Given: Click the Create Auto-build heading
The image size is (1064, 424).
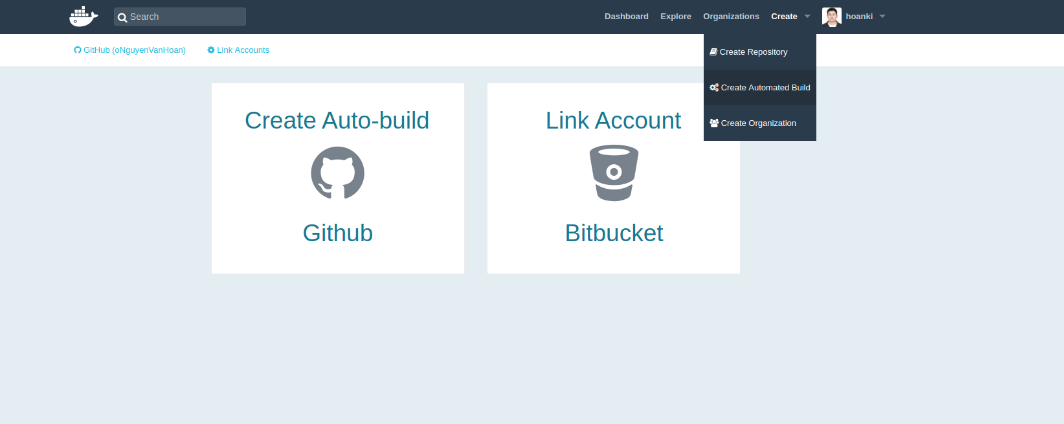Looking at the screenshot, I should click(x=337, y=120).
